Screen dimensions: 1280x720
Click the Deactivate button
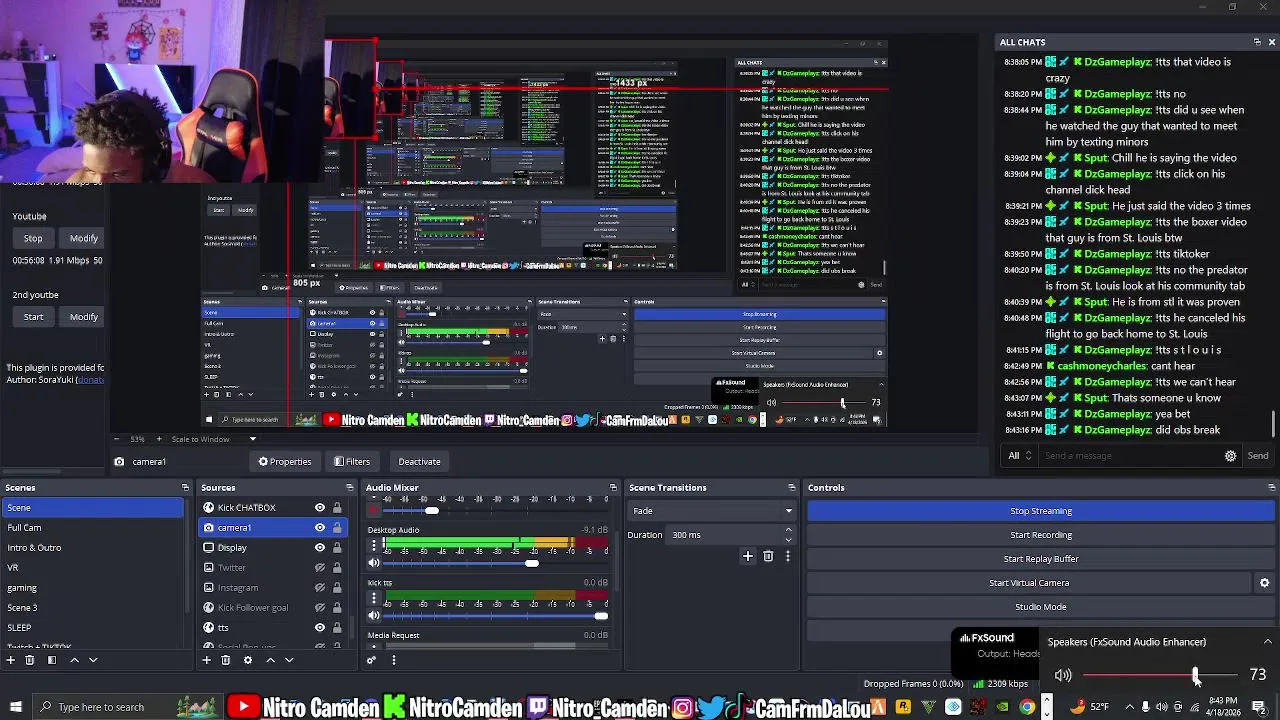coord(419,462)
